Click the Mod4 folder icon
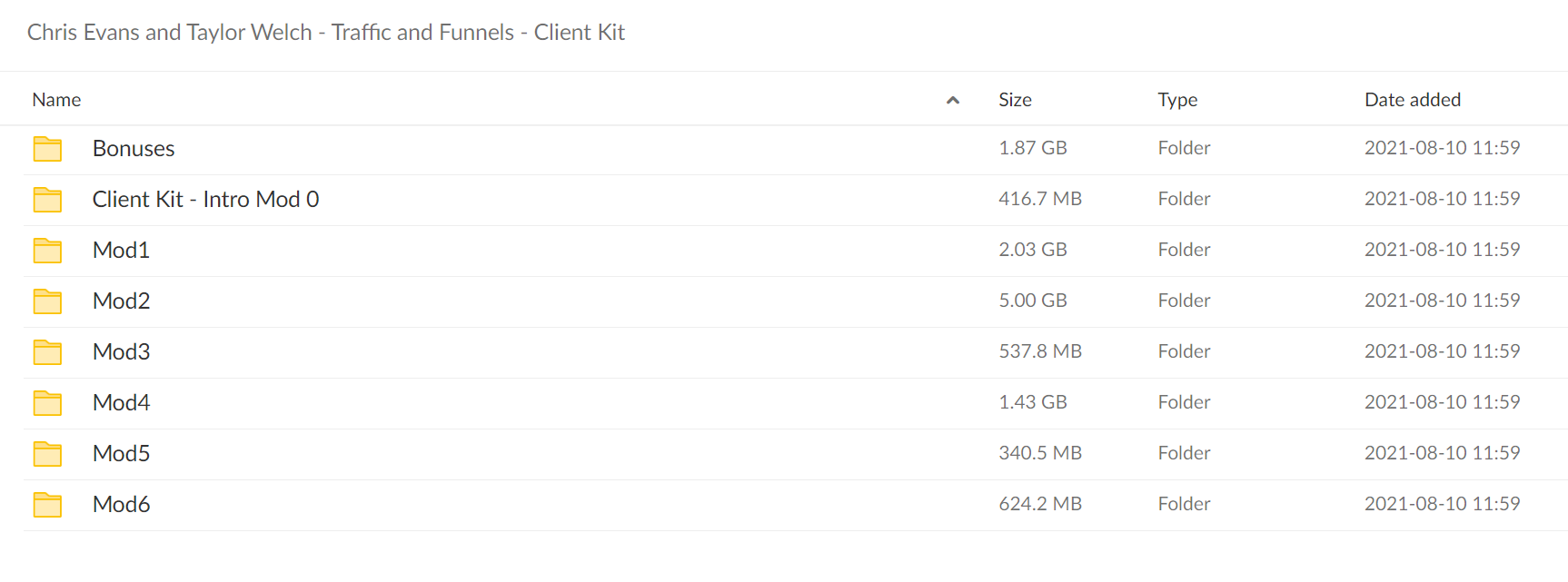The height and width of the screenshot is (582, 1568). click(x=47, y=403)
